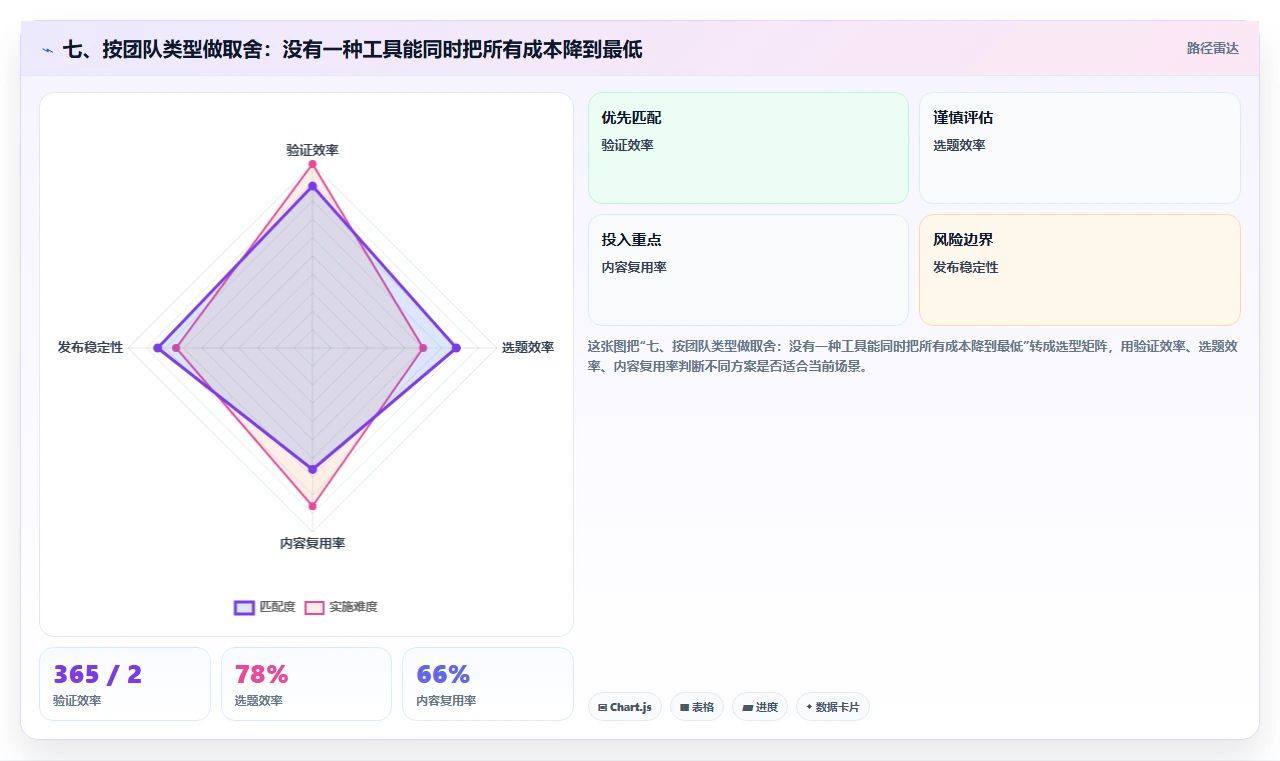Open the 优先匹配 card
Viewport: 1280px width, 761px height.
[x=748, y=148]
